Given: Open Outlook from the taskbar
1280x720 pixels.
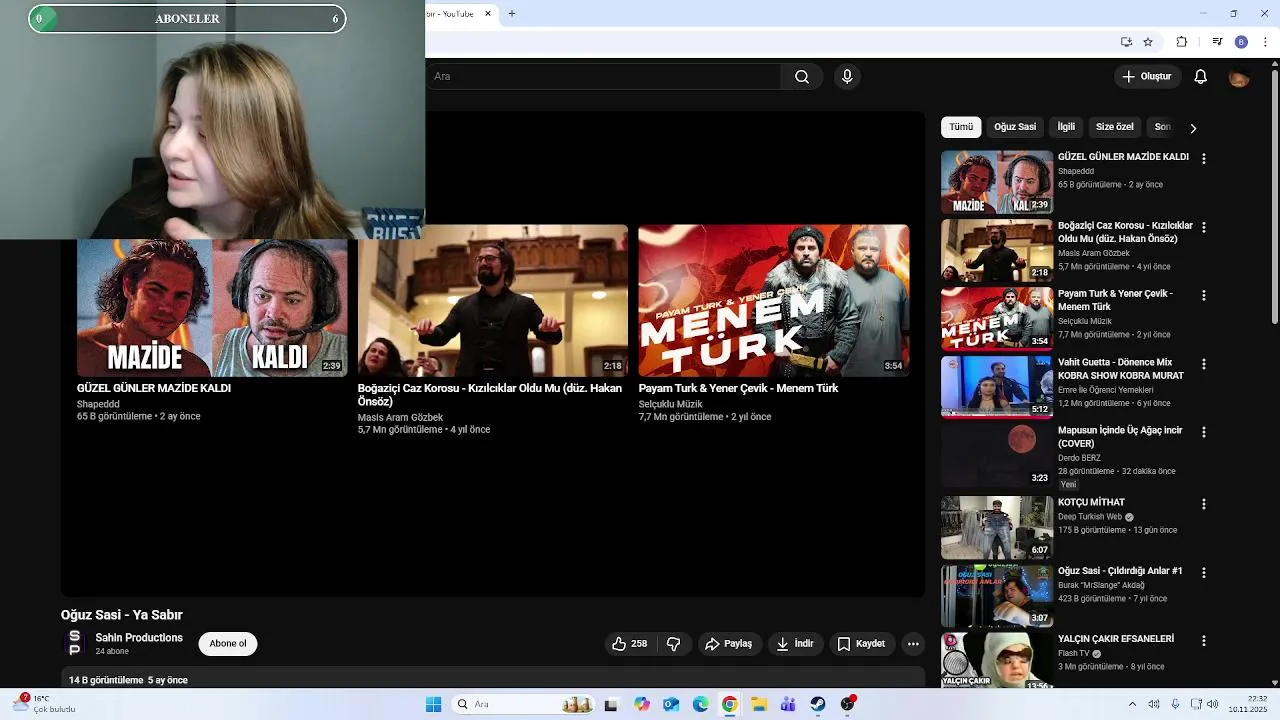Looking at the screenshot, I should pyautogui.click(x=671, y=705).
